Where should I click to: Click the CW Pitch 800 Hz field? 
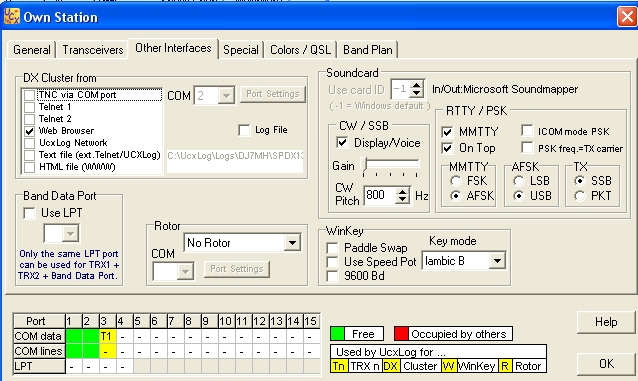pos(380,195)
